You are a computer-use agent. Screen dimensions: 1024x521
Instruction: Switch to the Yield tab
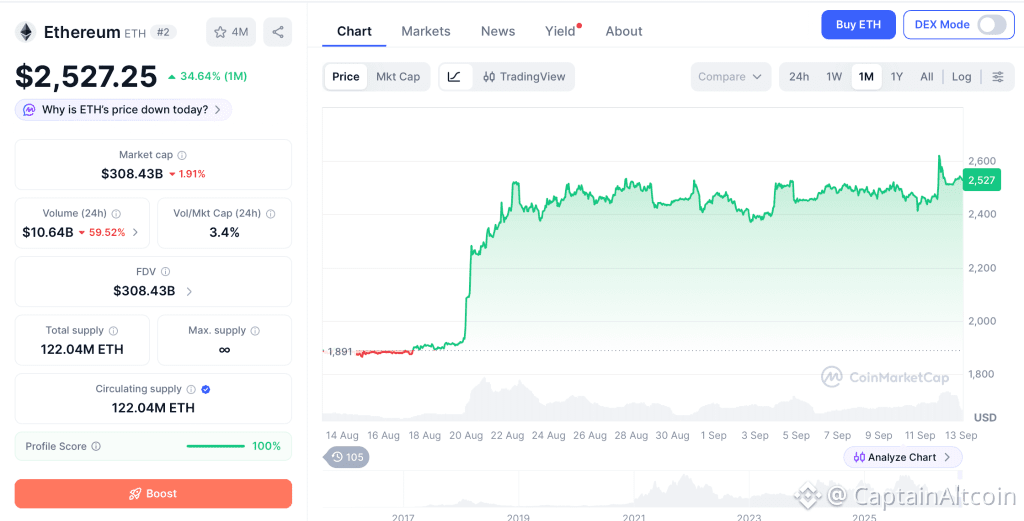(560, 31)
